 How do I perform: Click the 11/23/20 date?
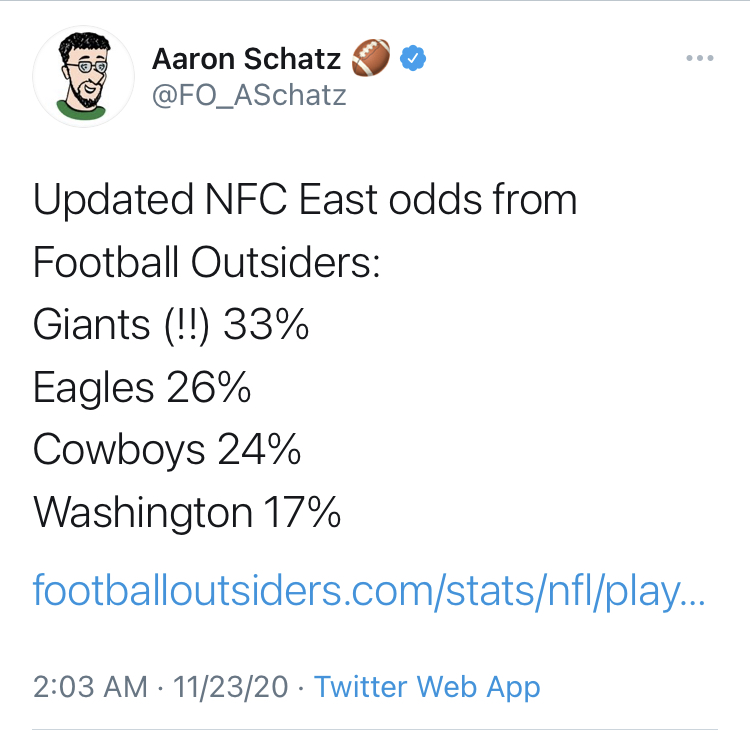coord(231,688)
